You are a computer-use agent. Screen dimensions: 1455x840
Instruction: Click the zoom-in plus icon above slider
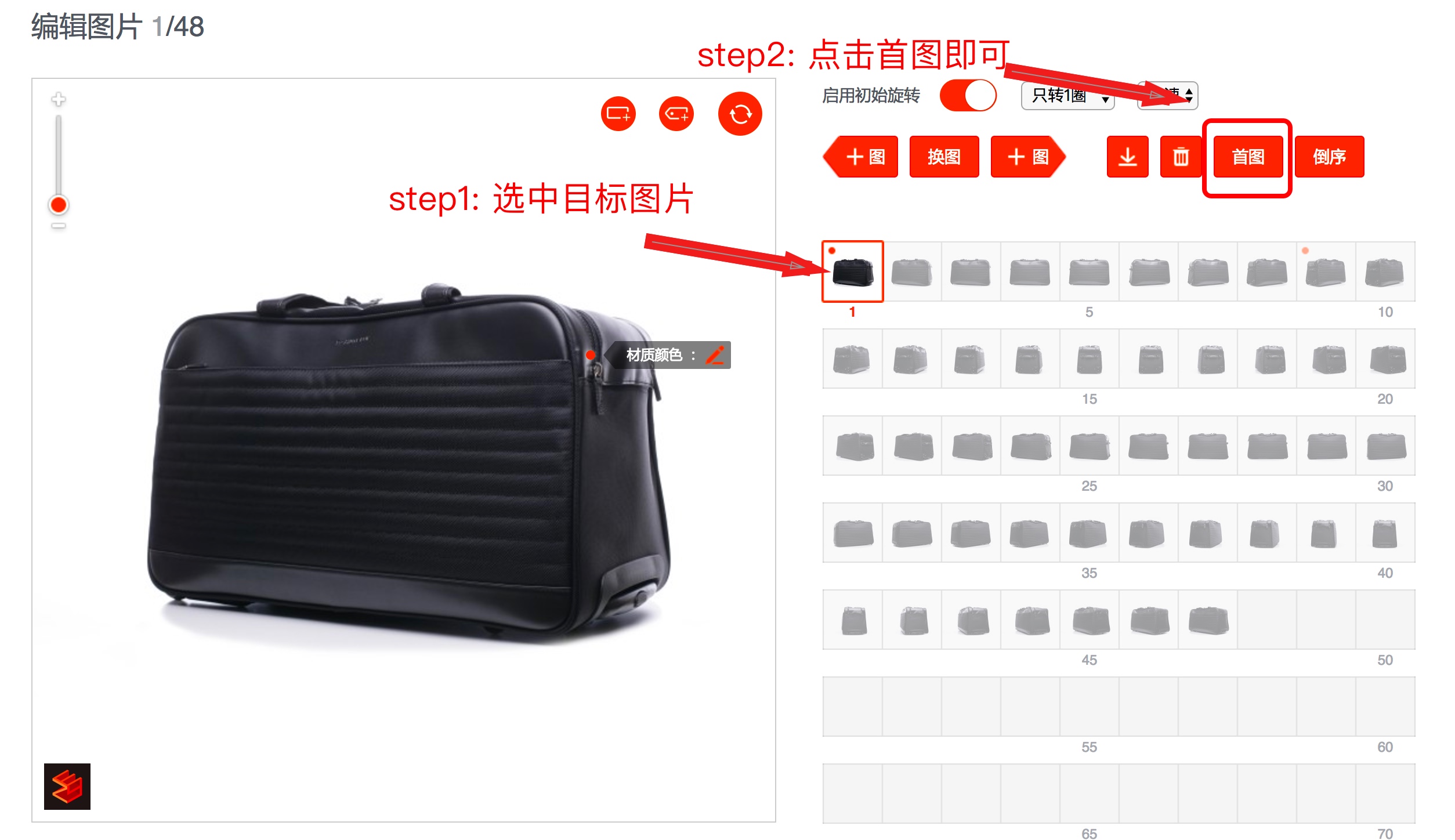click(x=59, y=99)
